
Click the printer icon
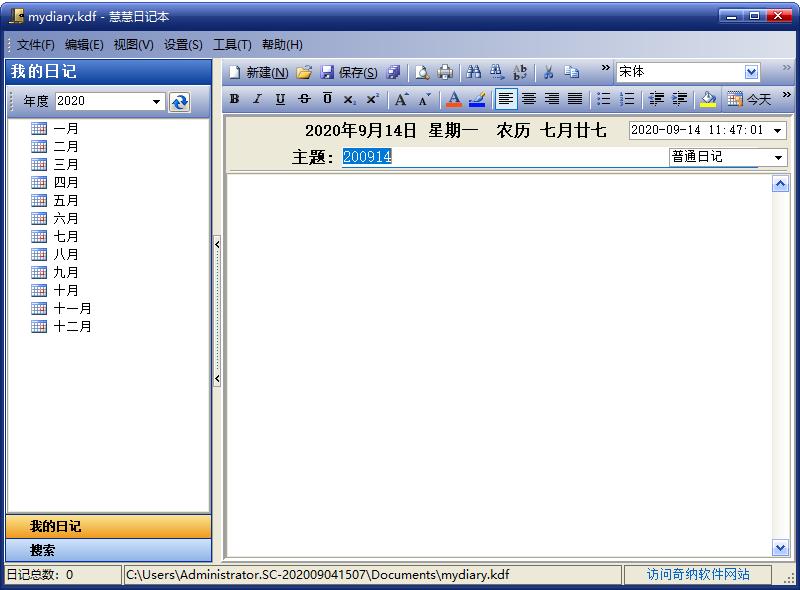[445, 72]
